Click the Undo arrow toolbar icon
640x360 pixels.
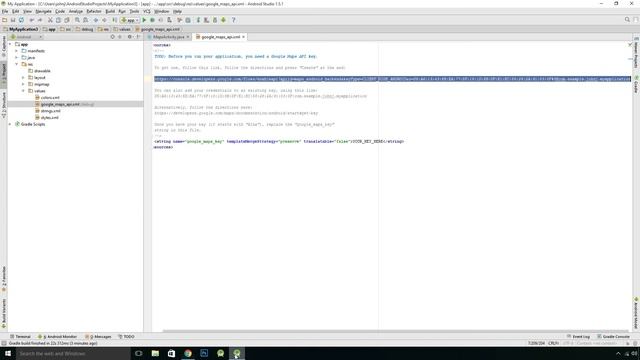(x=32, y=20)
